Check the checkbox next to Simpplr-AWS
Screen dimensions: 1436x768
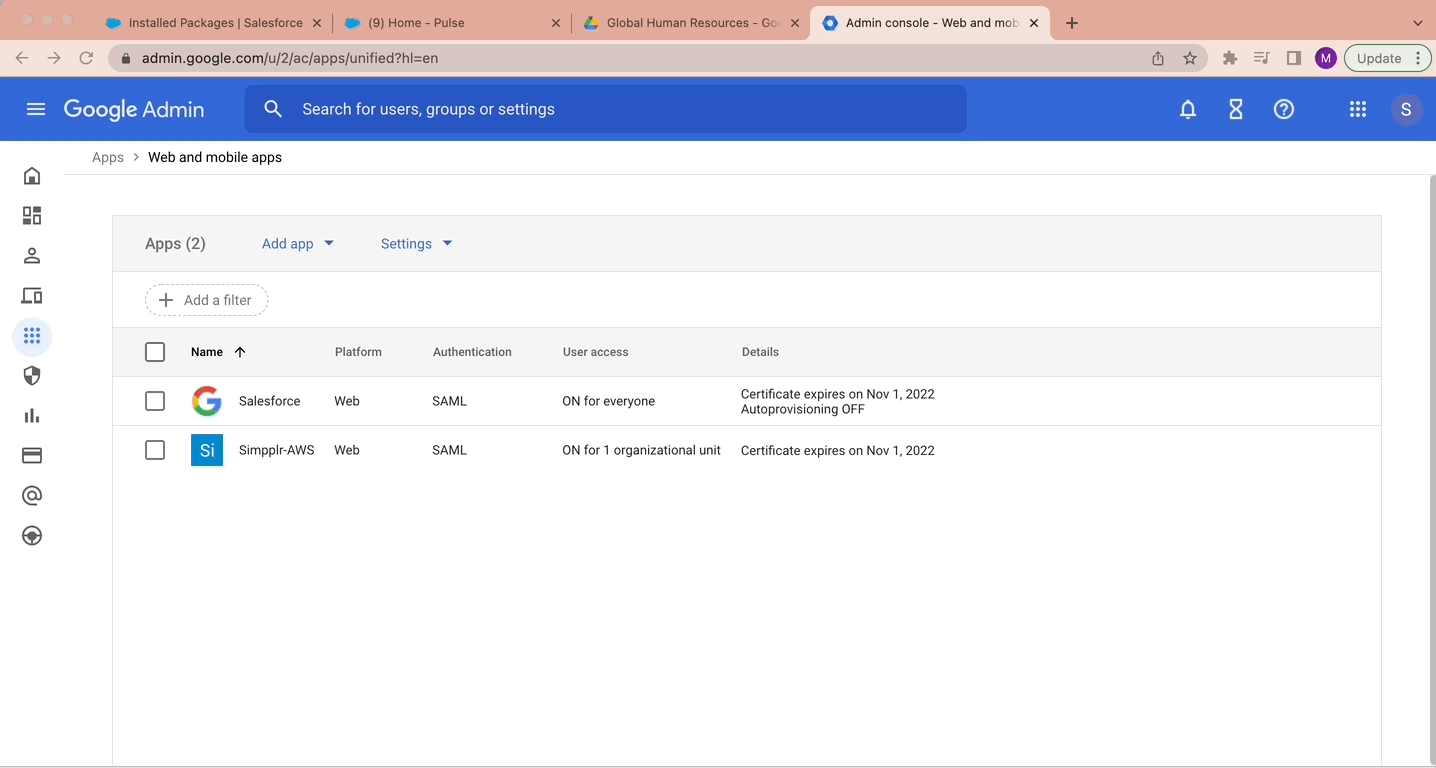155,450
